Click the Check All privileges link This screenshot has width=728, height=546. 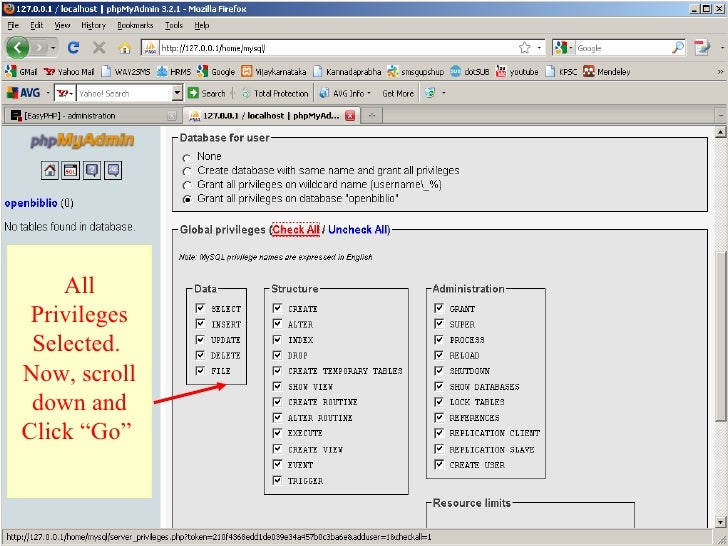(x=296, y=229)
